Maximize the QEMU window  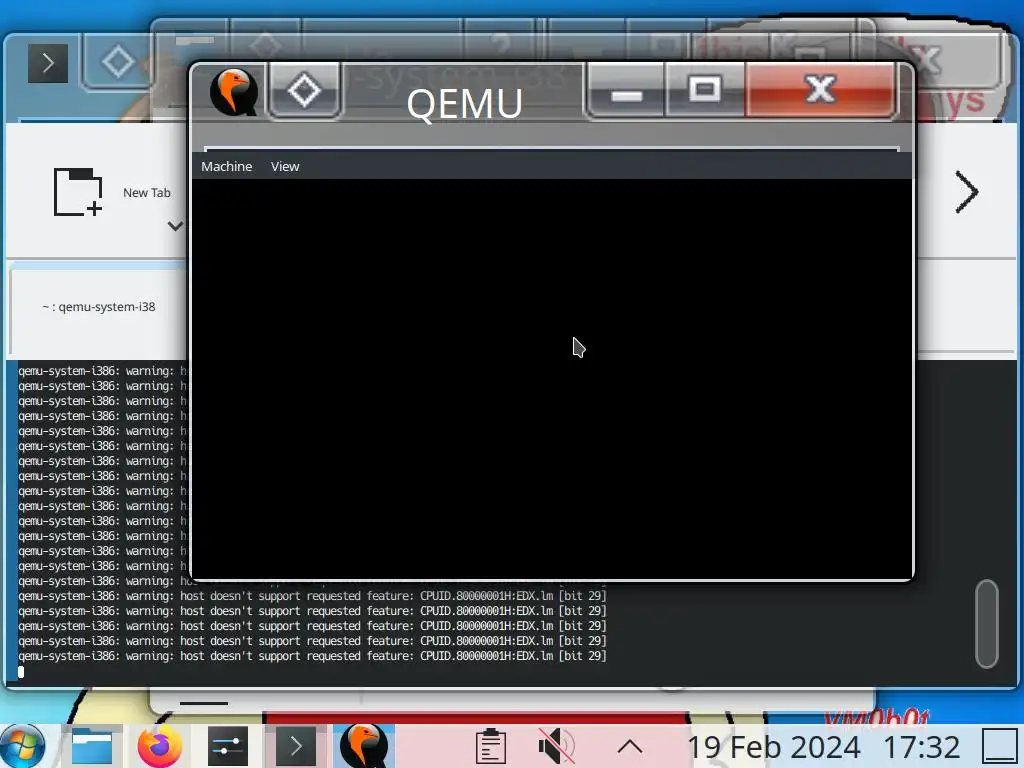click(x=704, y=91)
